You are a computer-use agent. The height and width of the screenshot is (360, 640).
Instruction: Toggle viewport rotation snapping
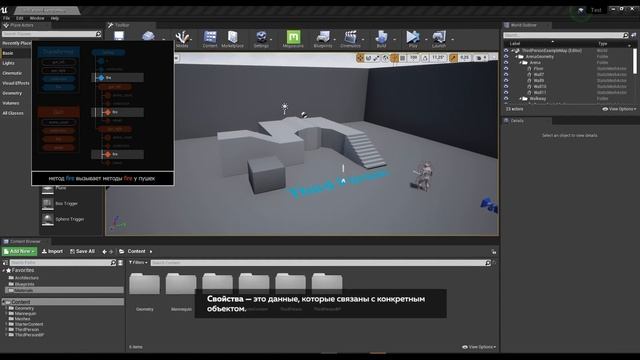[424, 58]
